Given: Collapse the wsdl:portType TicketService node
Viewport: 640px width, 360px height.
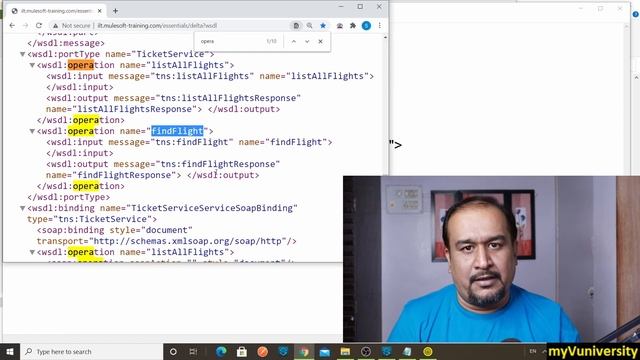Looking at the screenshot, I should 23,54.
